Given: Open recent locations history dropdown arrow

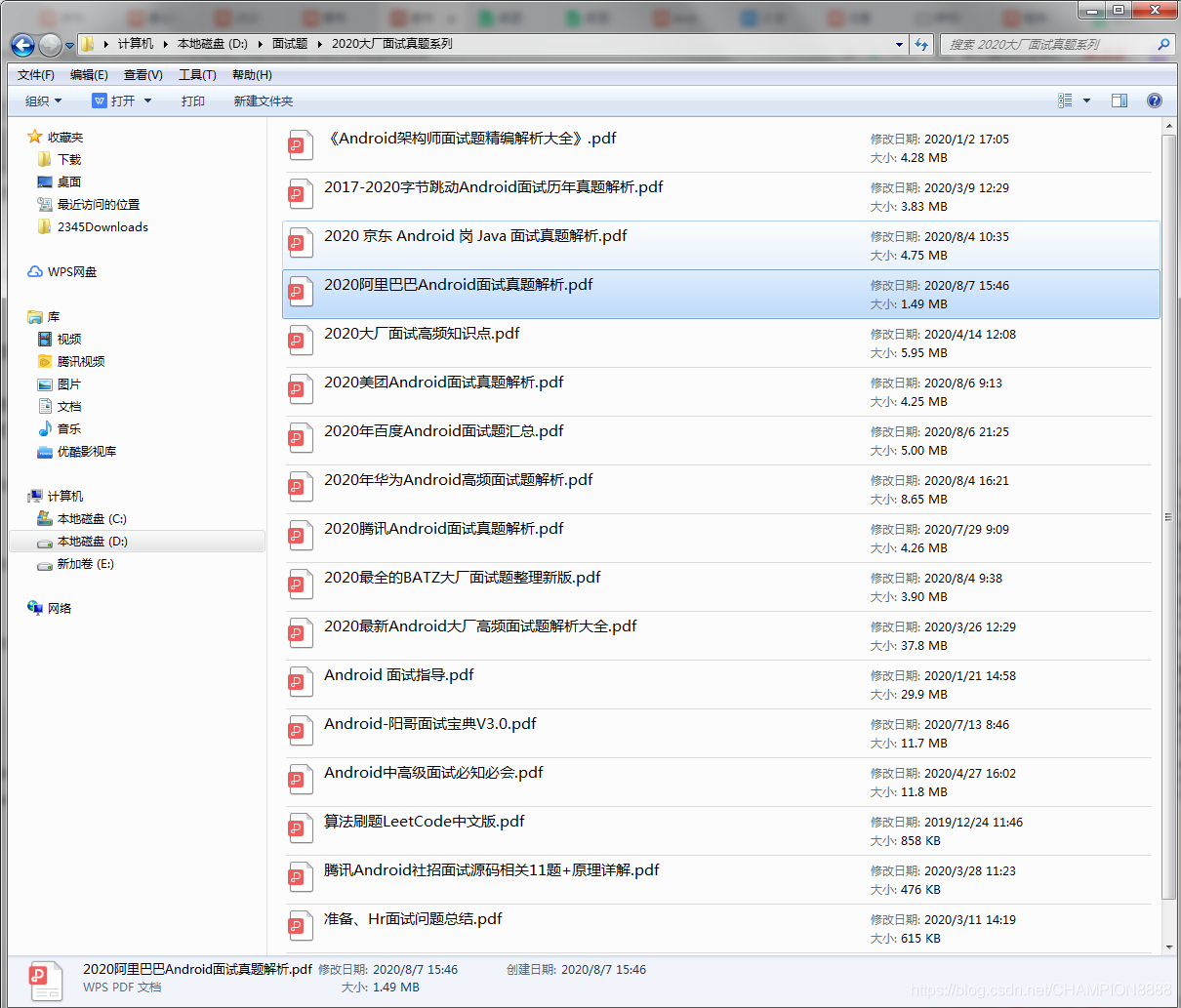Looking at the screenshot, I should [x=69, y=46].
